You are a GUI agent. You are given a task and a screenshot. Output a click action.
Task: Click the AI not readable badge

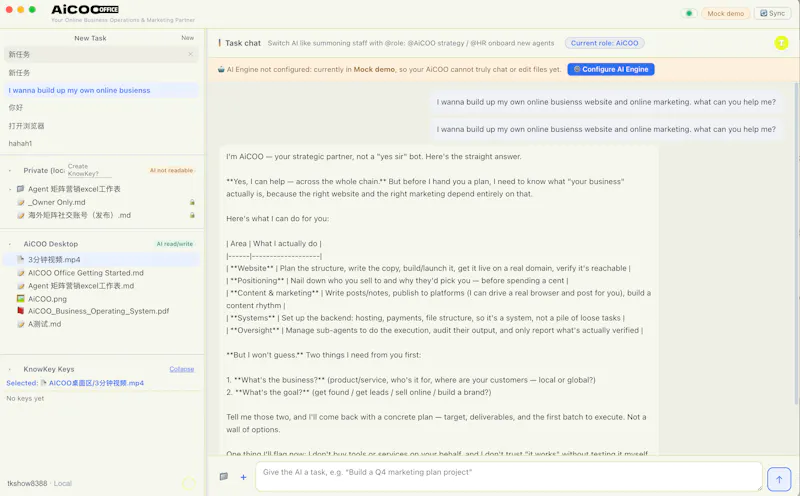(171, 170)
